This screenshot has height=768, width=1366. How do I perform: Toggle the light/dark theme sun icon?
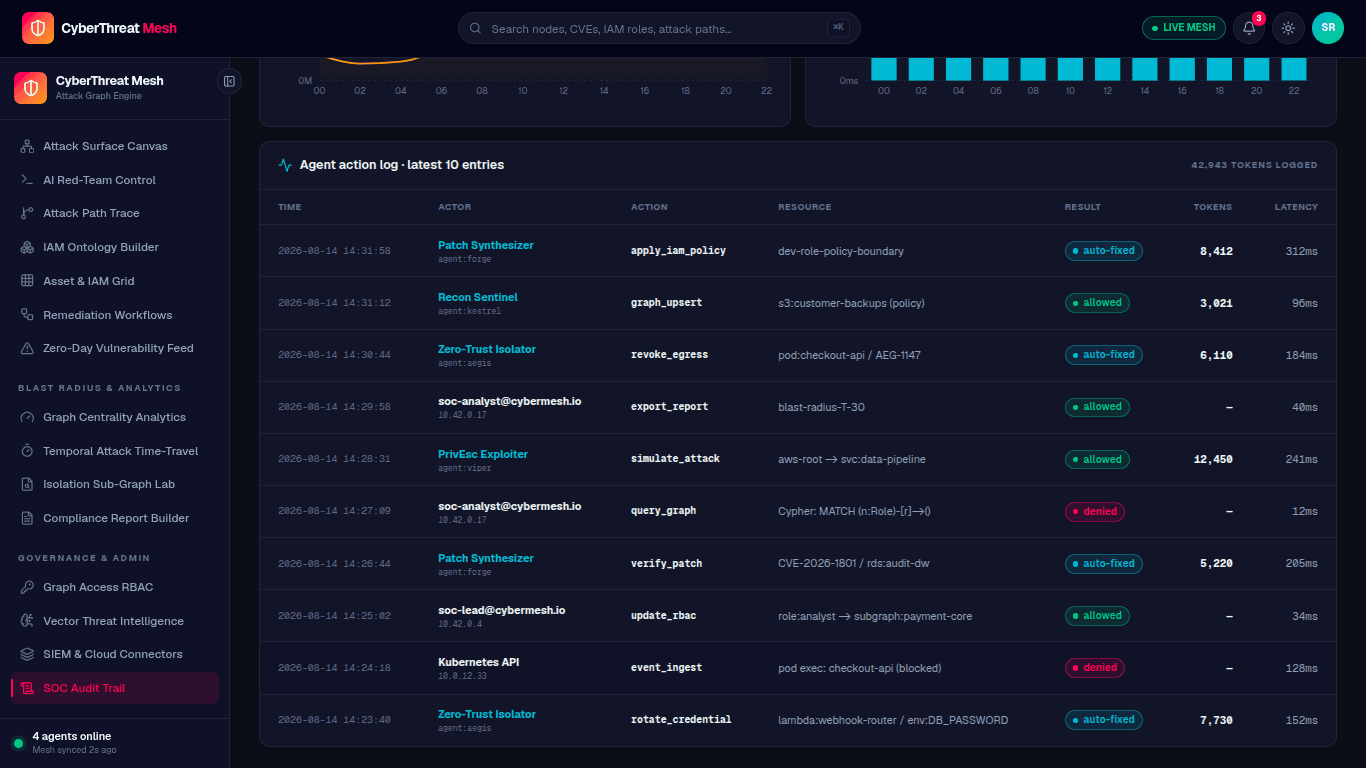click(1288, 28)
